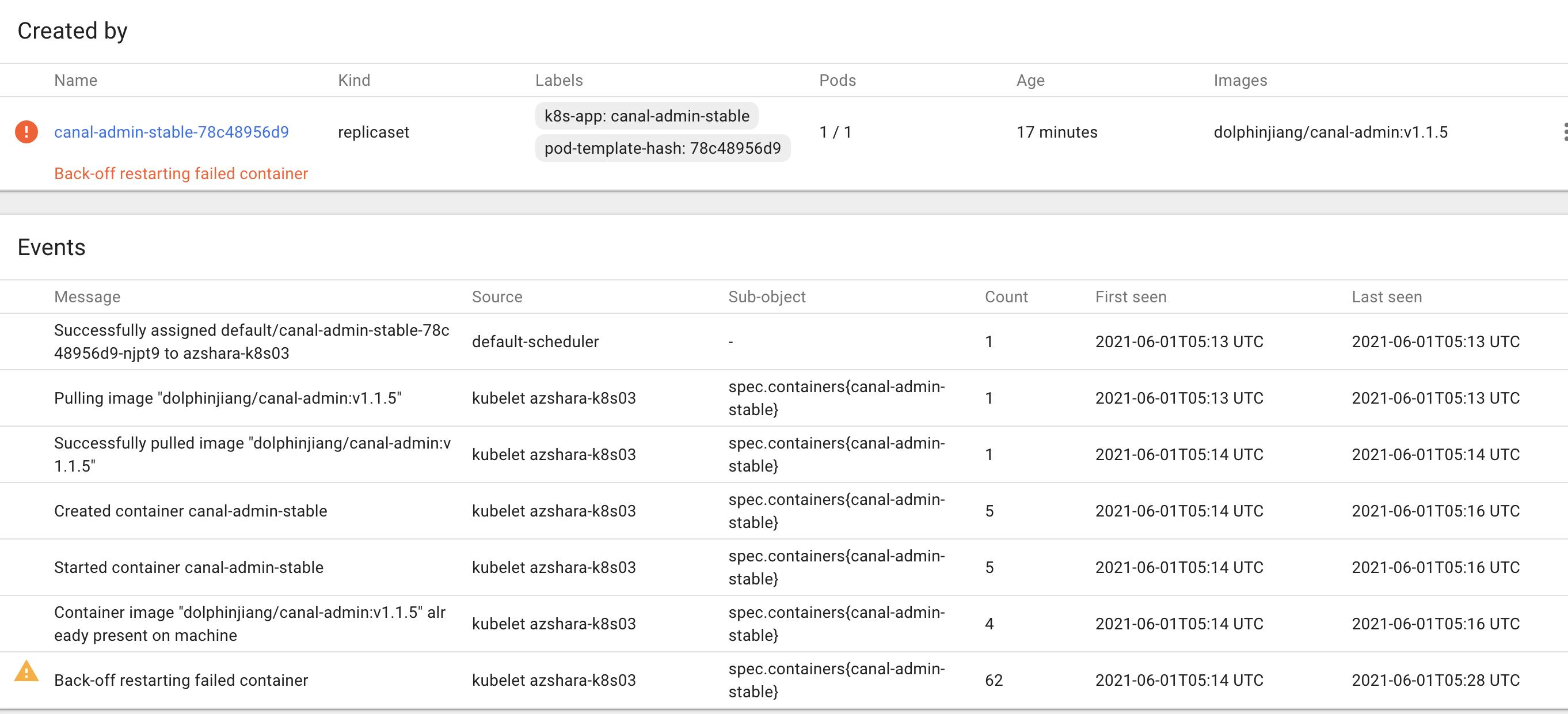Screen dimensions: 1568x714
Task: Sort events by First seen column
Action: [1131, 297]
